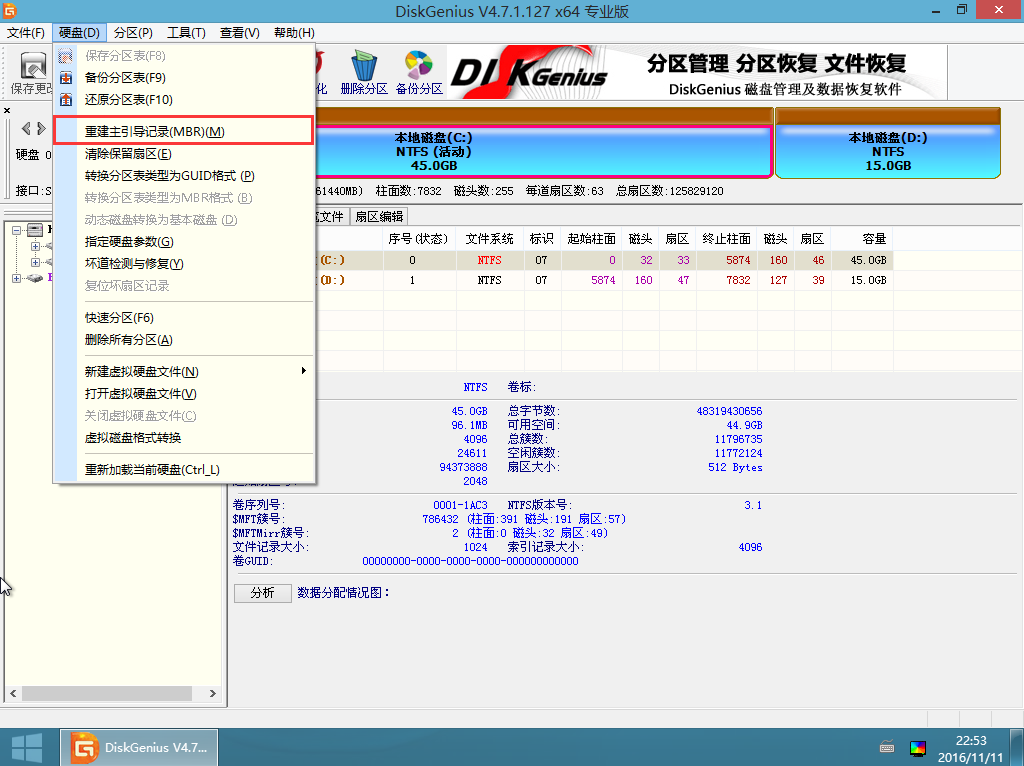1024x766 pixels.
Task: Click the Save Changes toolbar icon
Action: (x=33, y=66)
